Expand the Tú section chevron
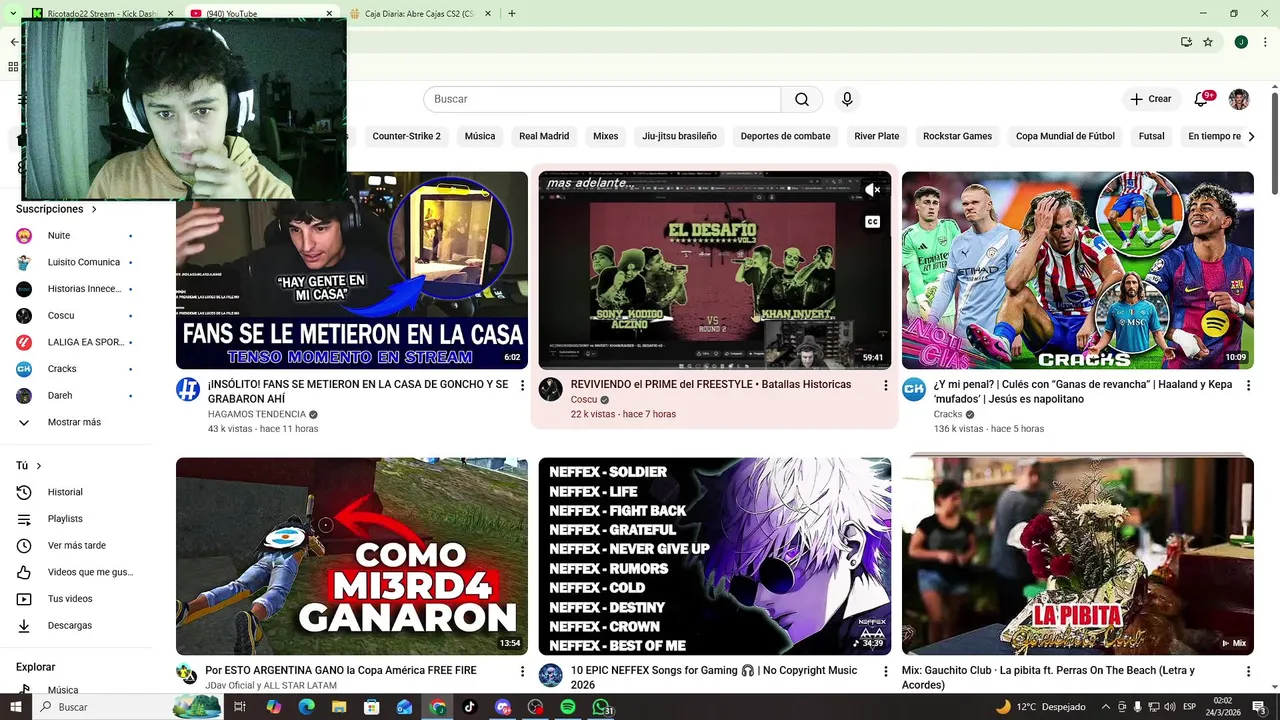Image resolution: width=1280 pixels, height=720 pixels. (x=39, y=466)
